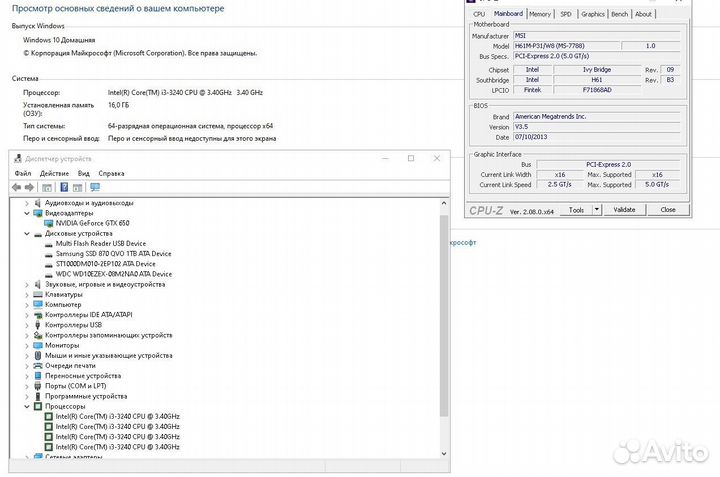Click the blue Help icon in toolbar
This screenshot has height=477, width=720.
coord(64,187)
